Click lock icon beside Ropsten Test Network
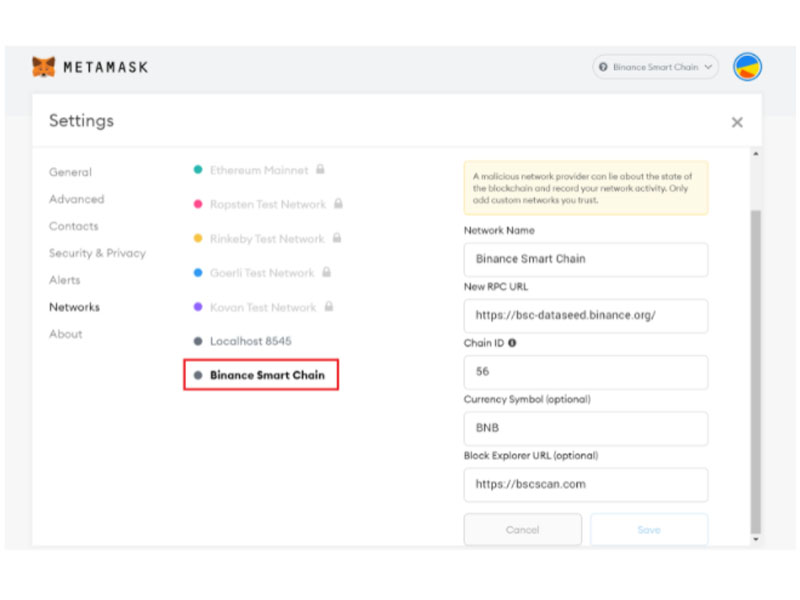 (x=338, y=203)
